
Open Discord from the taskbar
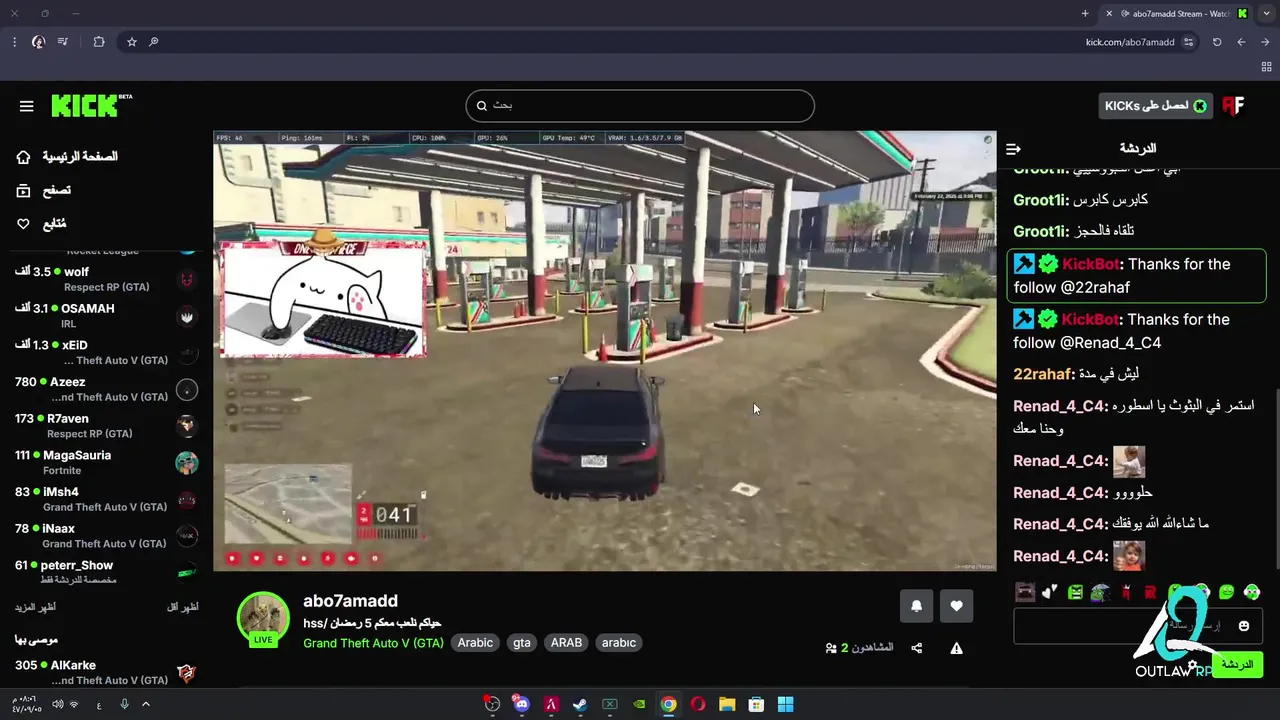[x=521, y=704]
